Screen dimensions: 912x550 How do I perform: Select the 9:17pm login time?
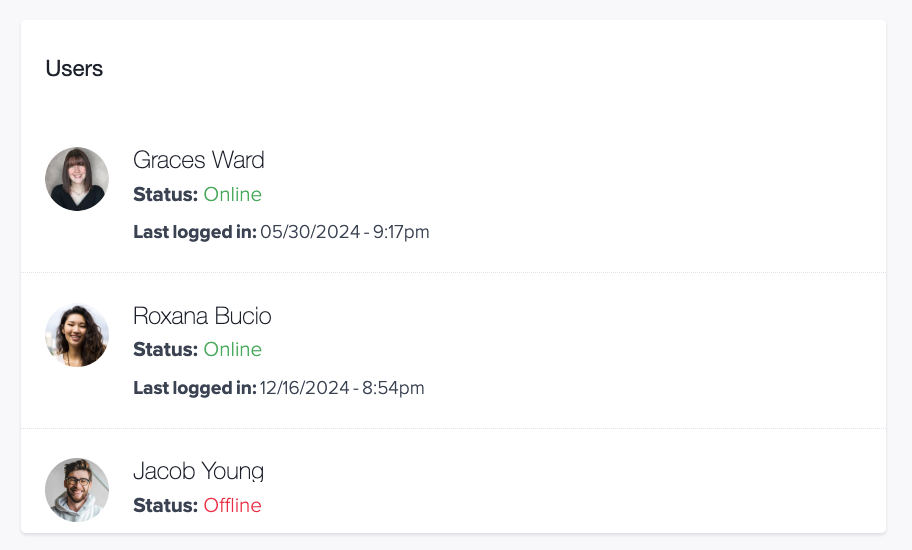click(x=401, y=232)
